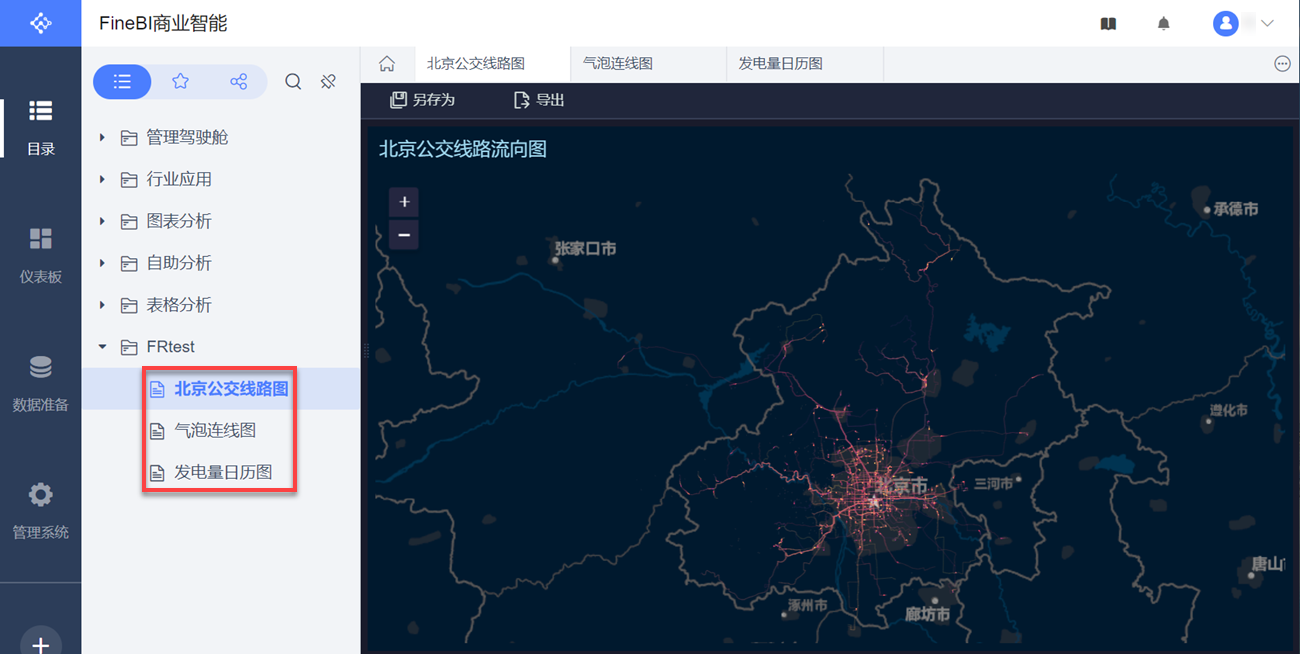Click the user avatar icon
The width and height of the screenshot is (1300, 654).
[1226, 23]
